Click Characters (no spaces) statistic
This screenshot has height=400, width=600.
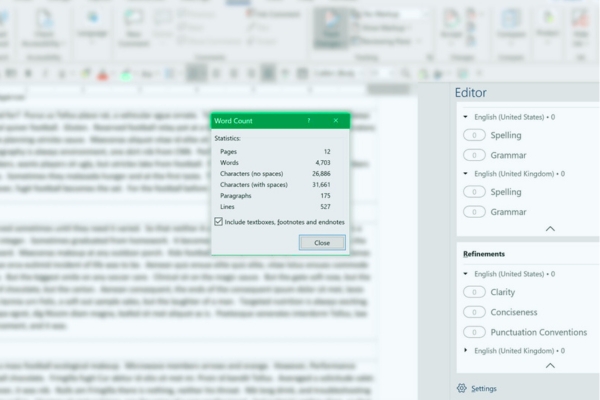(x=275, y=174)
